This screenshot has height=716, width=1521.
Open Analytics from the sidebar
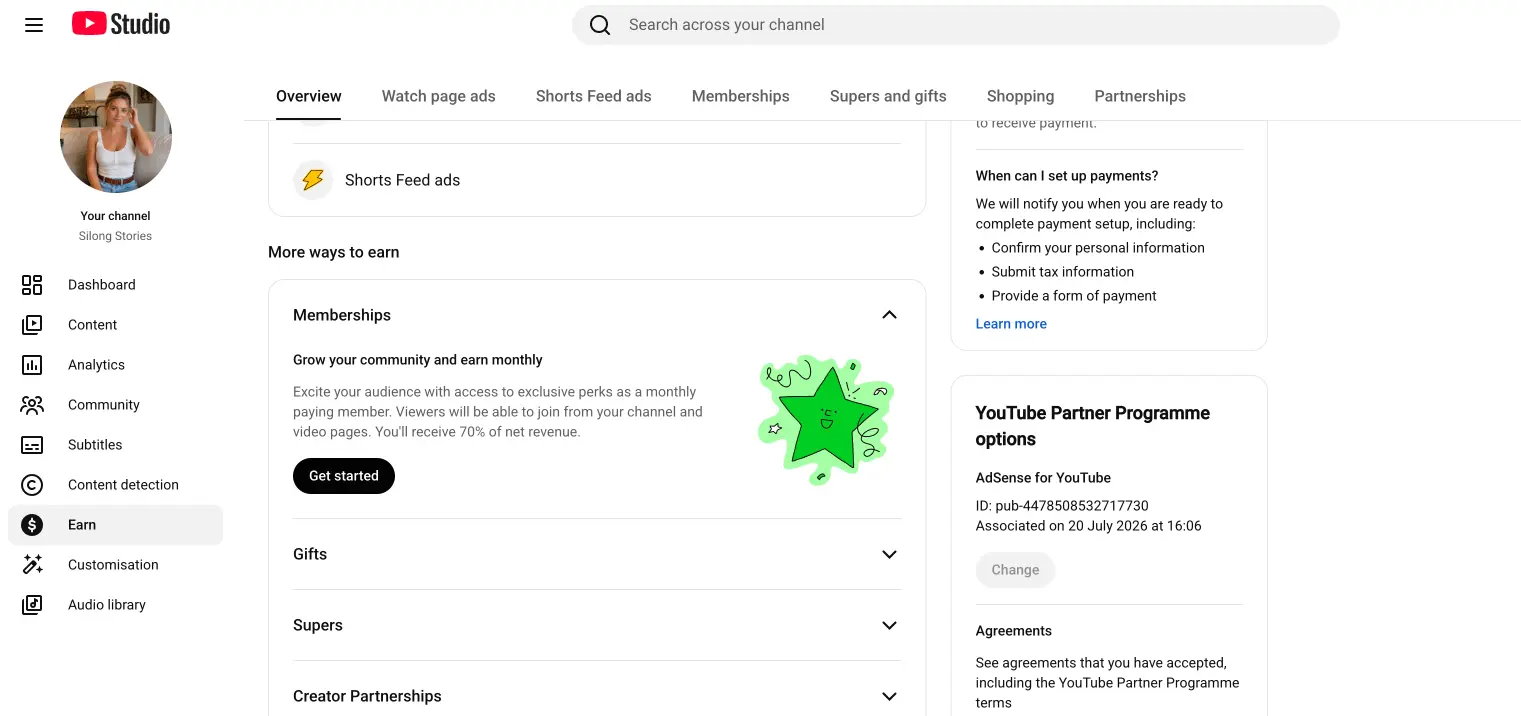tap(97, 365)
